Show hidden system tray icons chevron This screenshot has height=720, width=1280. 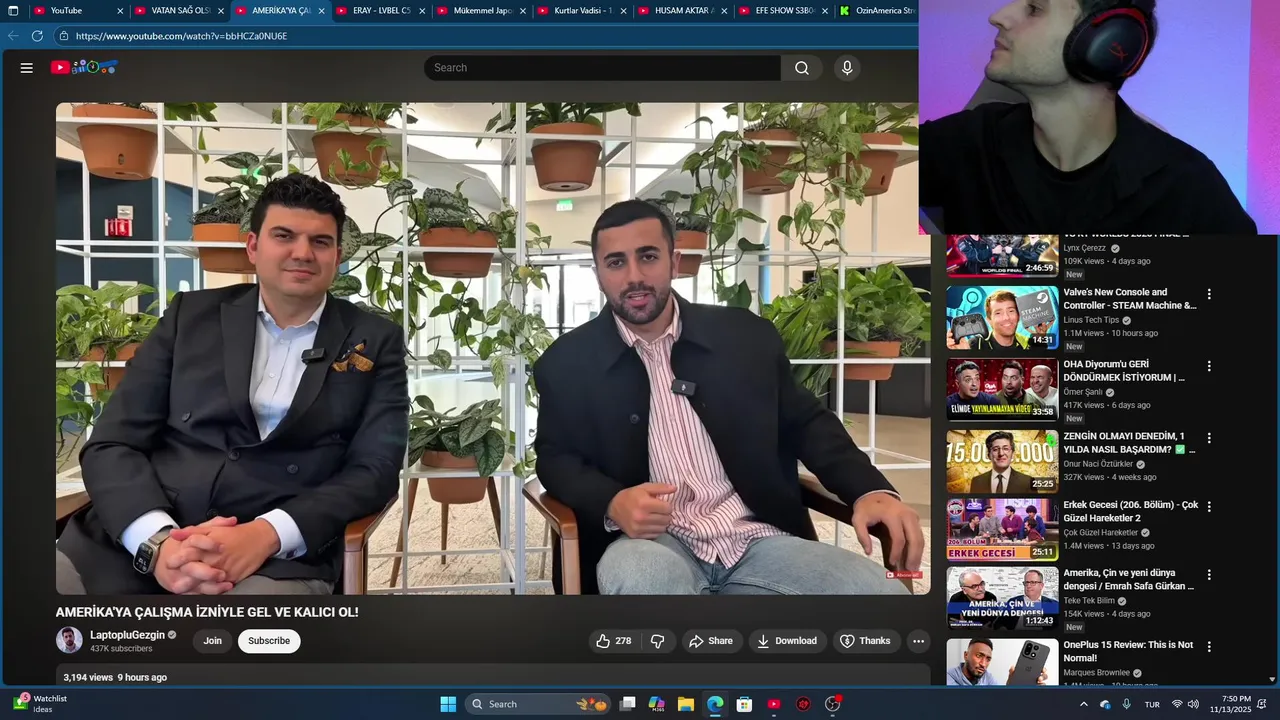click(x=1083, y=705)
